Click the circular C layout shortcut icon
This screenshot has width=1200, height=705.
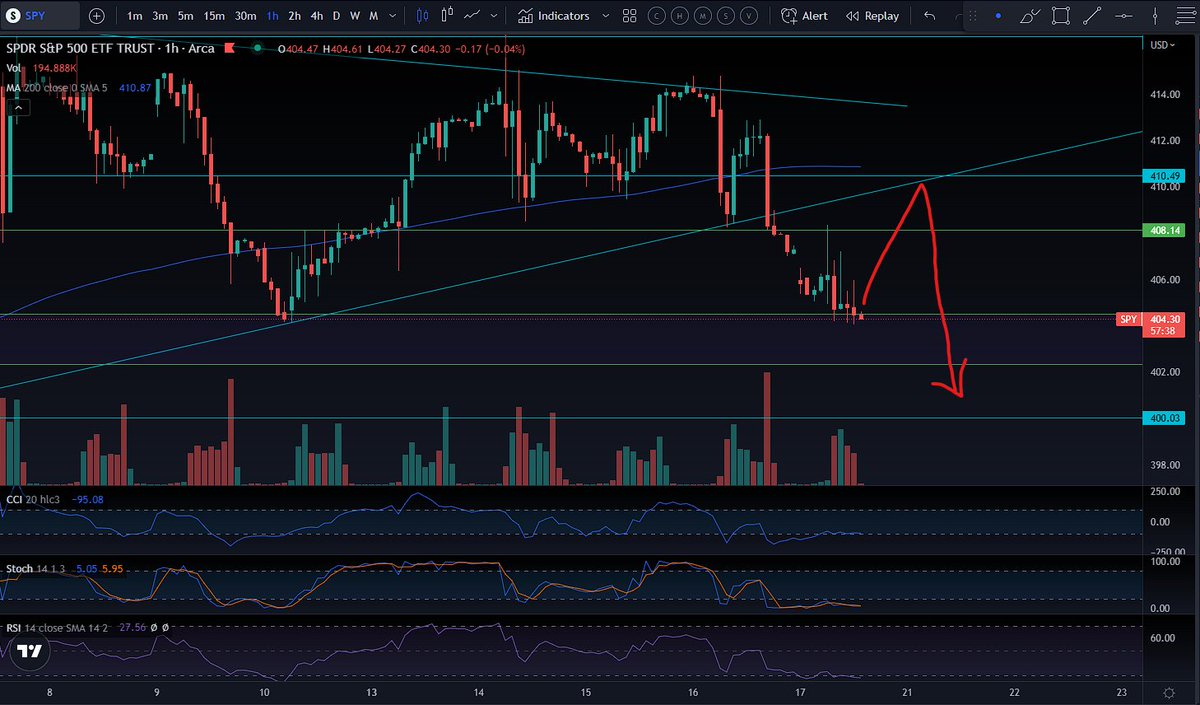tap(657, 16)
